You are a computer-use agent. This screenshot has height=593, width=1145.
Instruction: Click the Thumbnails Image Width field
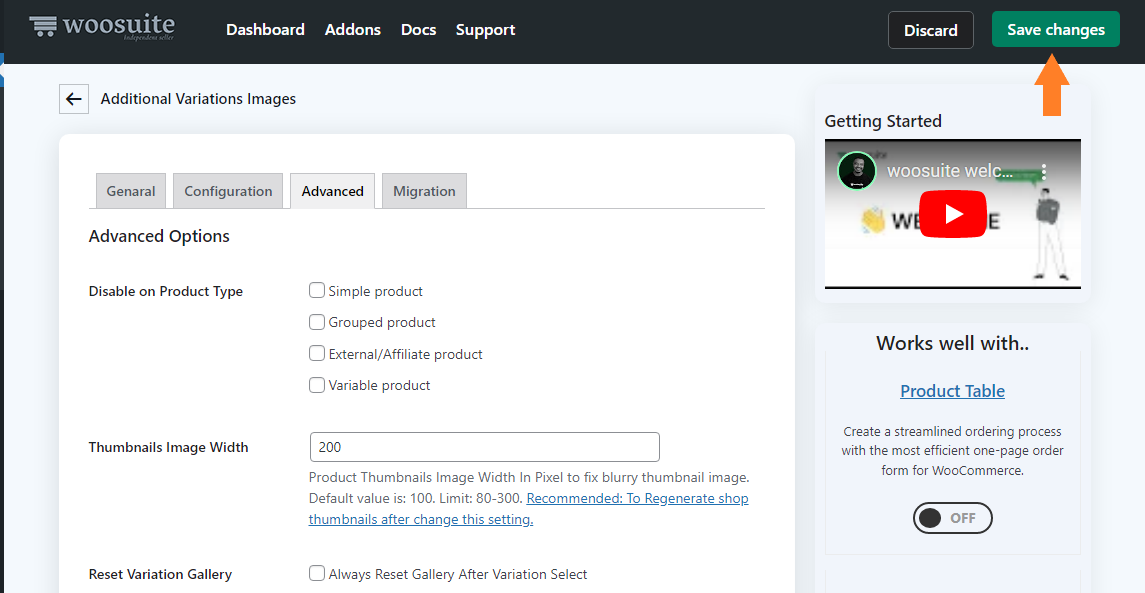(484, 447)
